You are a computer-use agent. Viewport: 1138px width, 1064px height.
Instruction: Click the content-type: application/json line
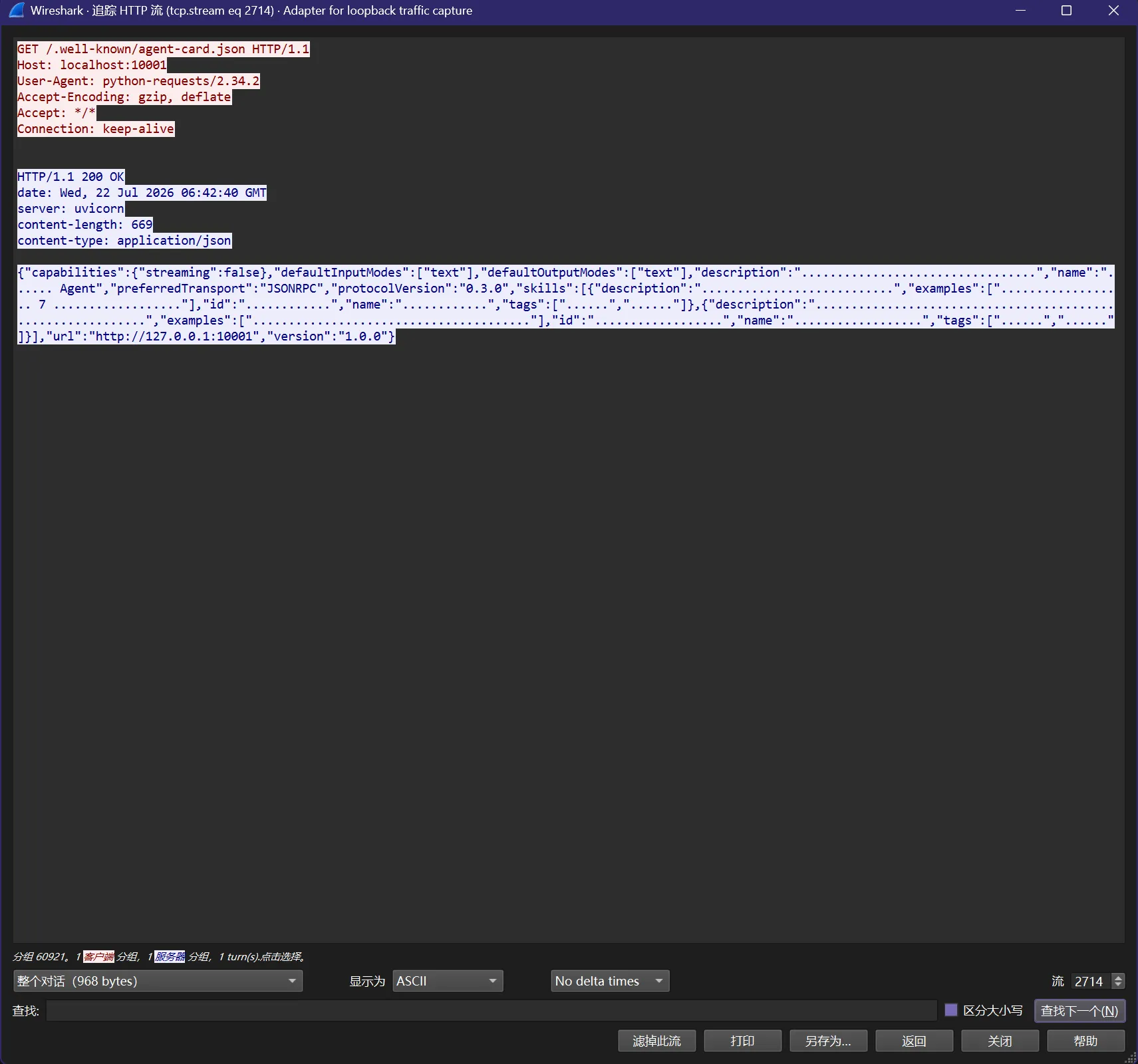[124, 241]
